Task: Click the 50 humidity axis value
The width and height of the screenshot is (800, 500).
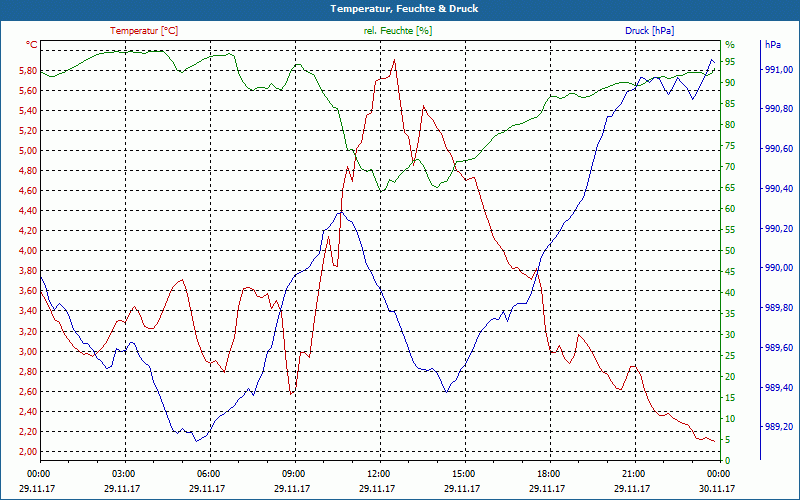Action: [x=730, y=251]
